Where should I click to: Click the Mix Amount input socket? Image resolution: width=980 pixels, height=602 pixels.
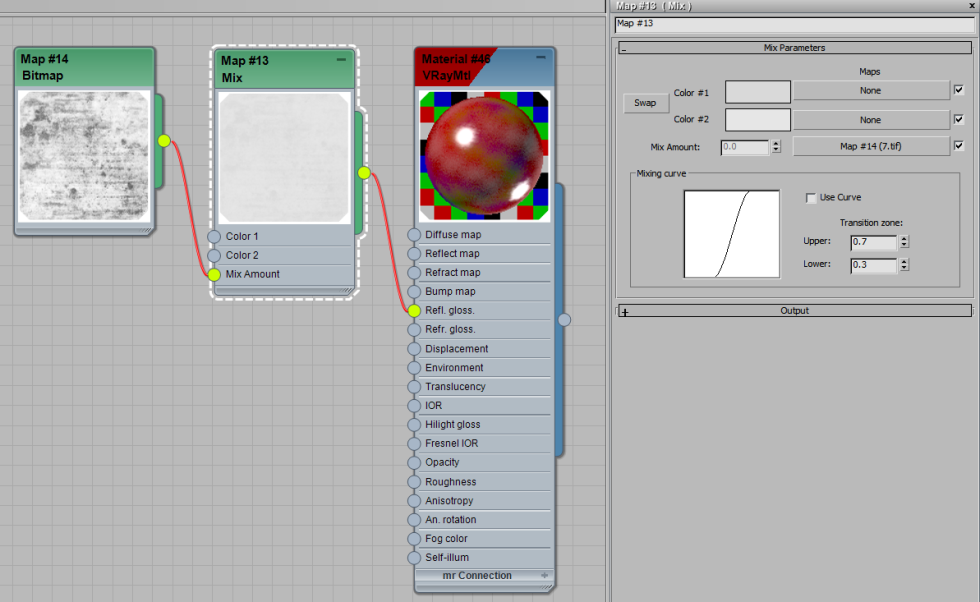point(214,274)
